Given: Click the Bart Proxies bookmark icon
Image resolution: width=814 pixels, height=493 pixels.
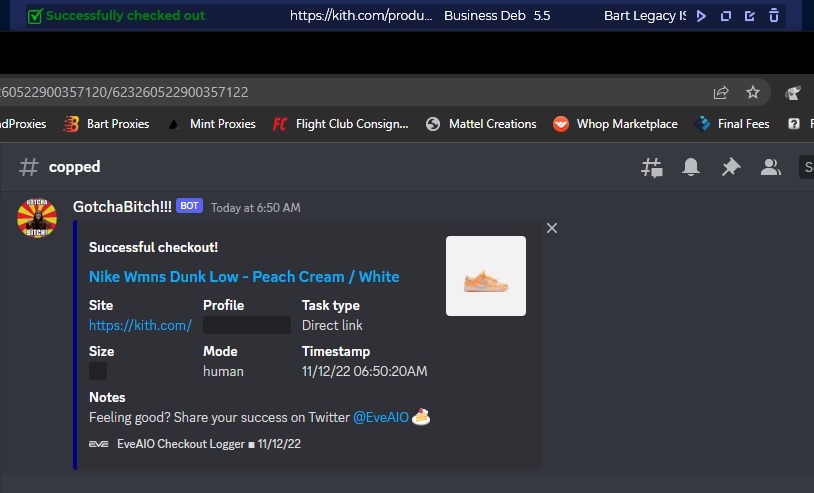Looking at the screenshot, I should (x=71, y=124).
